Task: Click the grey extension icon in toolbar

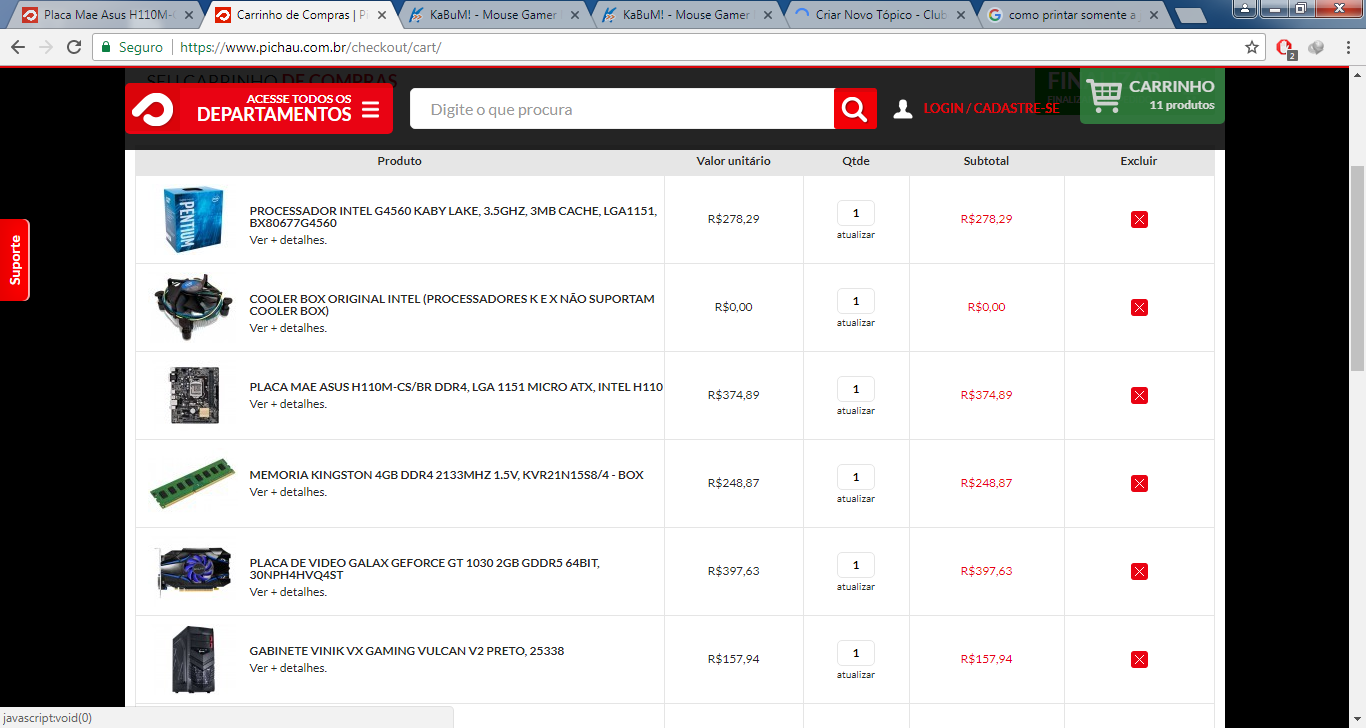Action: click(x=1316, y=47)
